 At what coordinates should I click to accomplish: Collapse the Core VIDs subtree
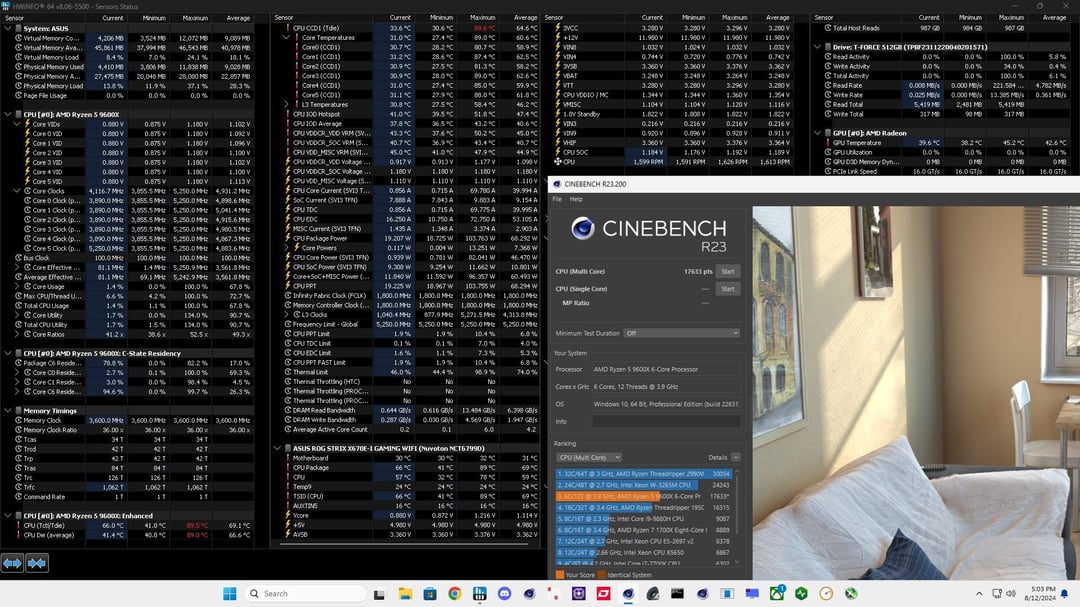click(x=17, y=124)
